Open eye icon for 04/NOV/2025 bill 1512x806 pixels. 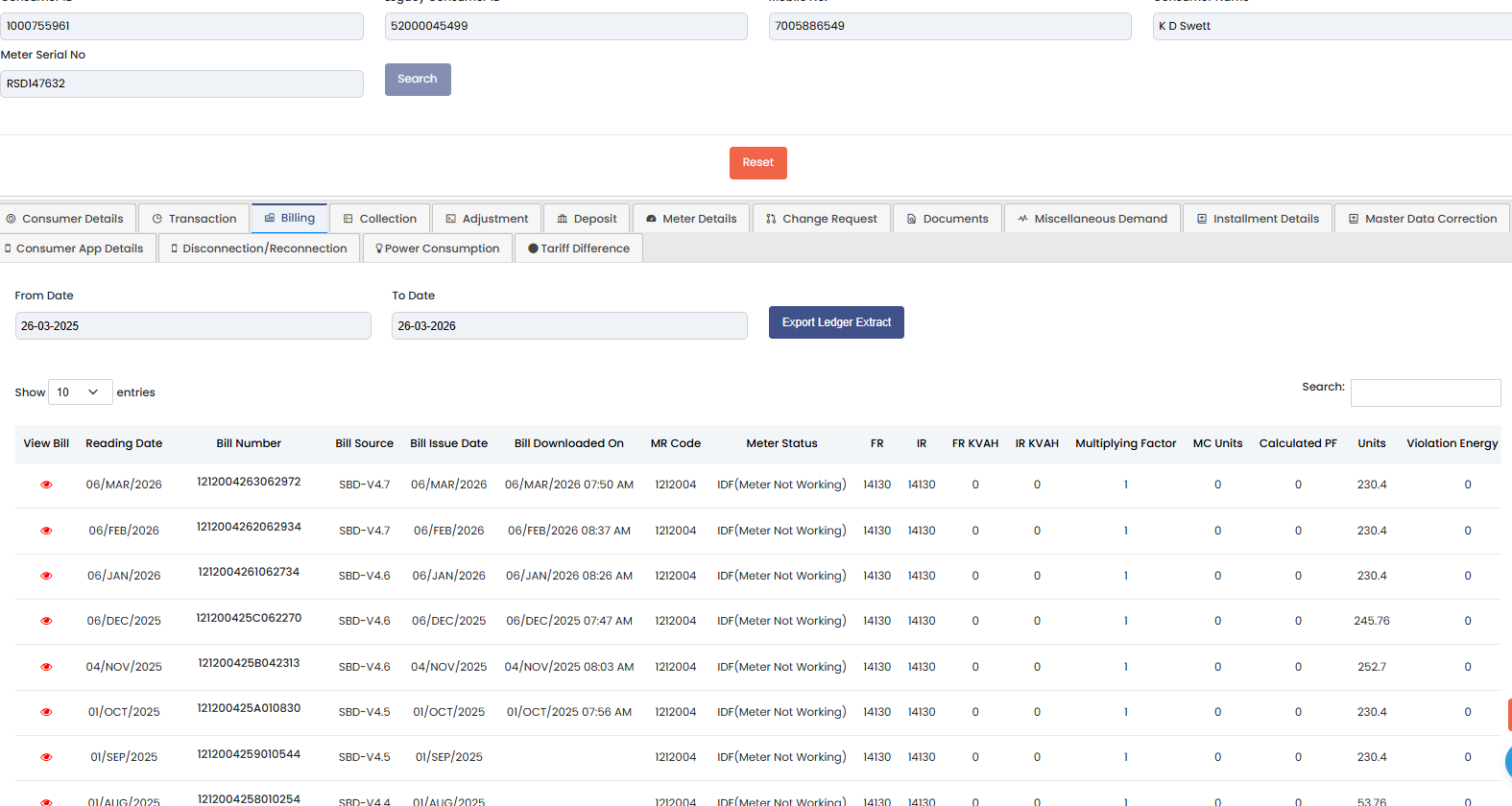(46, 667)
